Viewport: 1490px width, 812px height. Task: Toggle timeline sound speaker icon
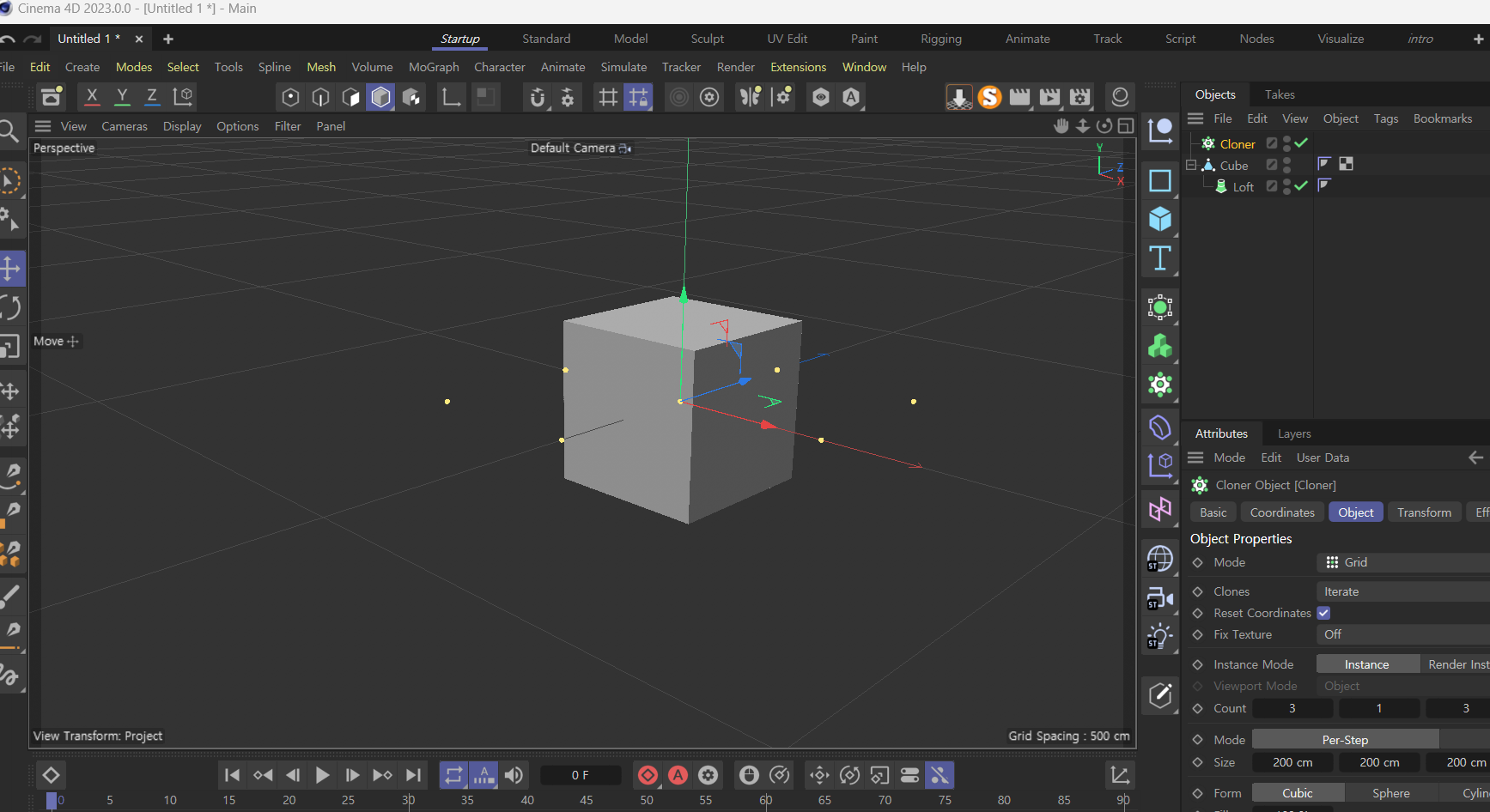tap(514, 775)
